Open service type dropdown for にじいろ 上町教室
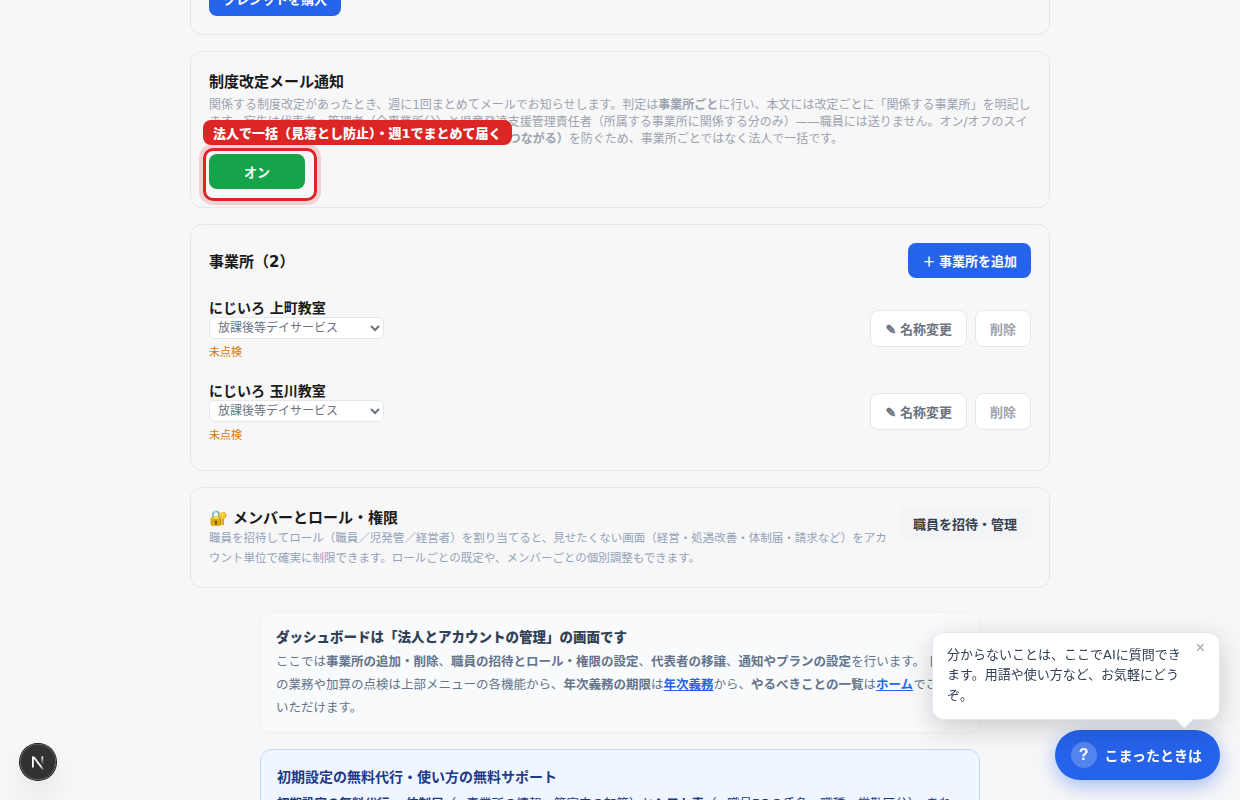Screen dimensions: 1240x800 [x=296, y=328]
